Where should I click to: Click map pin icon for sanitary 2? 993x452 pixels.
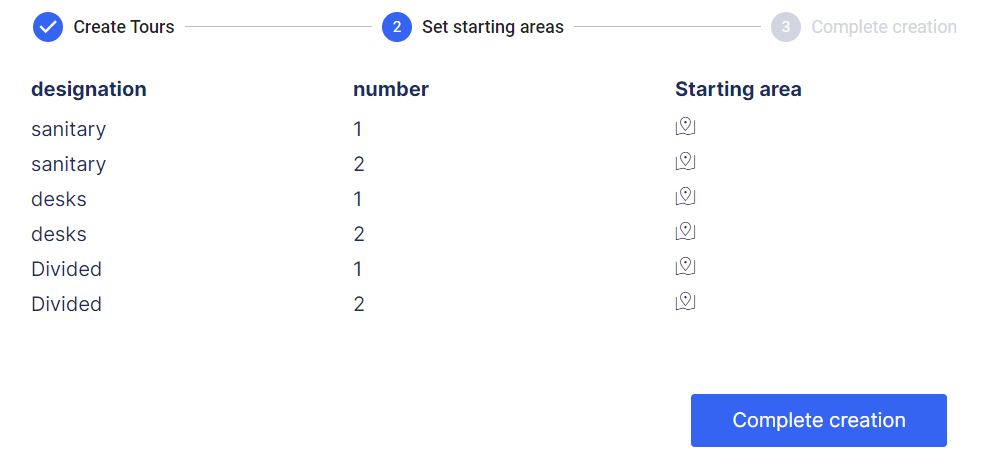pyautogui.click(x=685, y=162)
